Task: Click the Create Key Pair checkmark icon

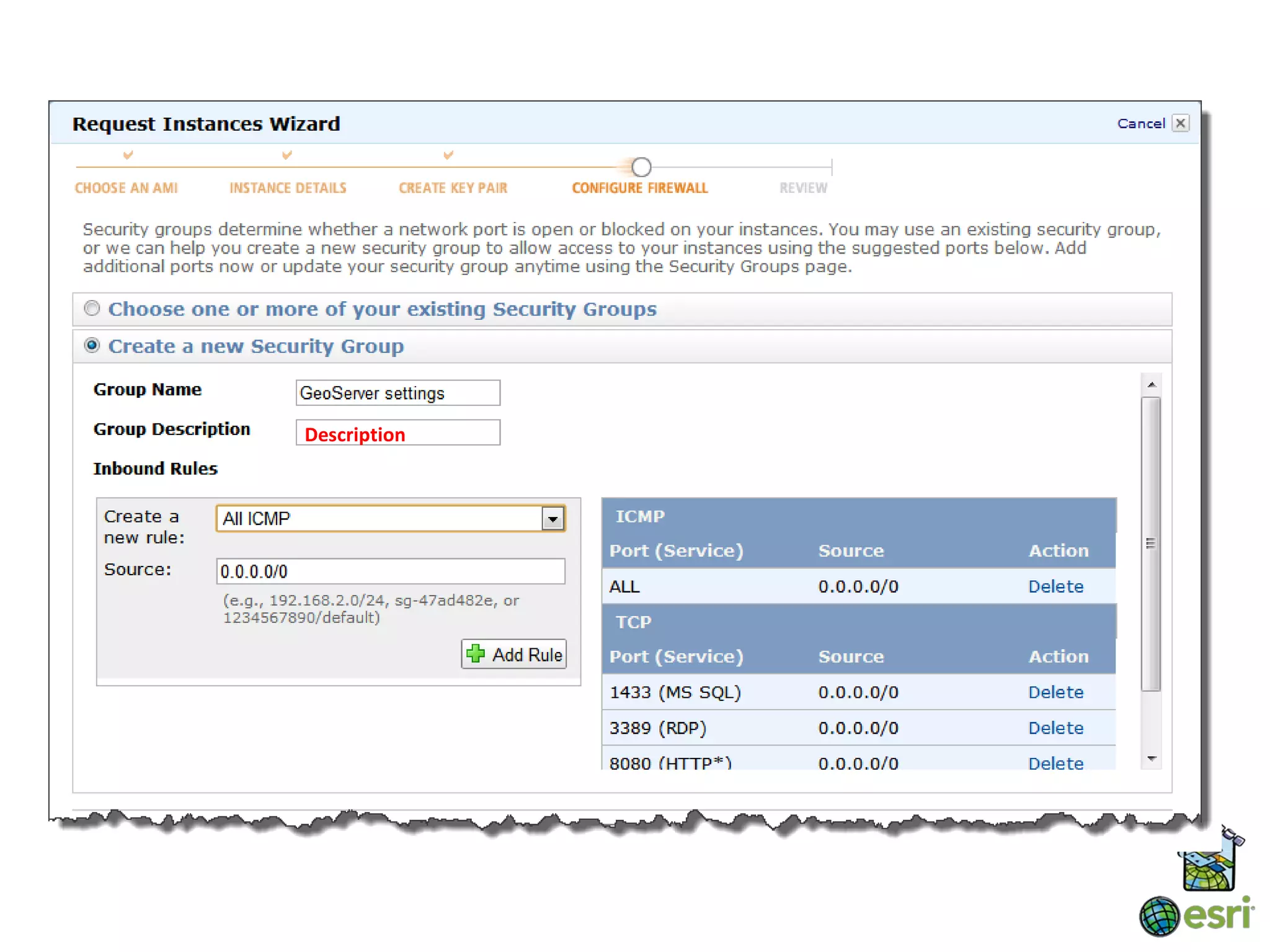Action: [x=448, y=154]
